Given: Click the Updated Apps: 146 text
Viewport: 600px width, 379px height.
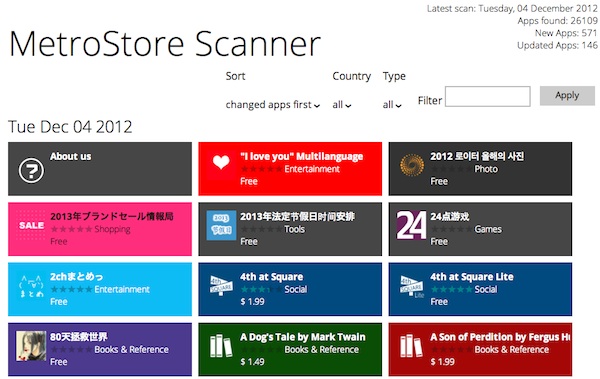Looking at the screenshot, I should 557,45.
